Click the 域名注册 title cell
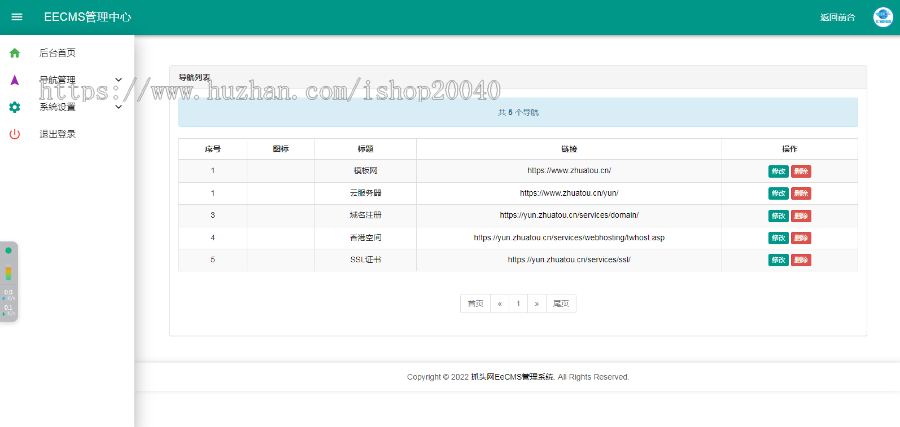 pos(366,215)
